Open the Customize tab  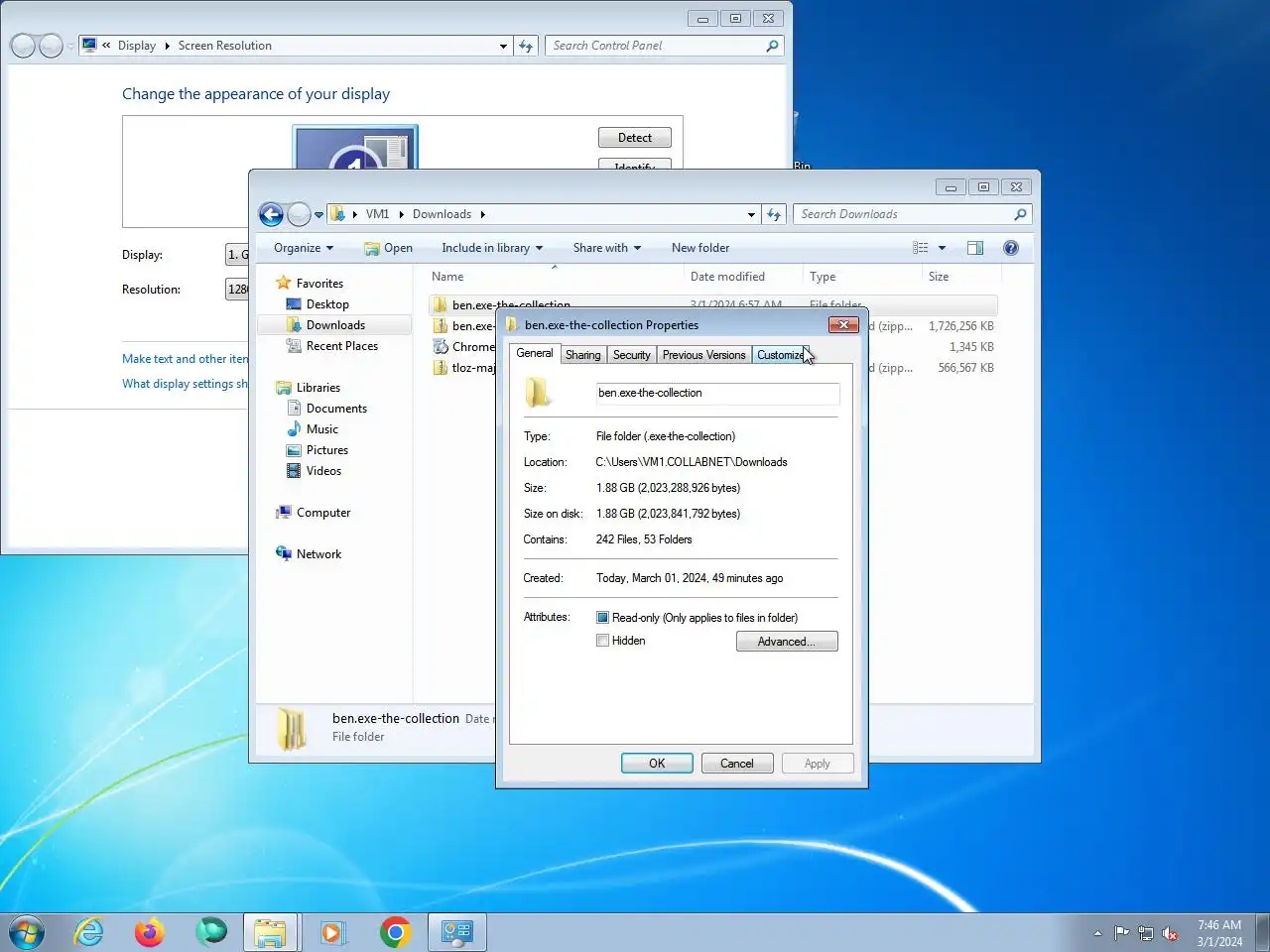(781, 355)
